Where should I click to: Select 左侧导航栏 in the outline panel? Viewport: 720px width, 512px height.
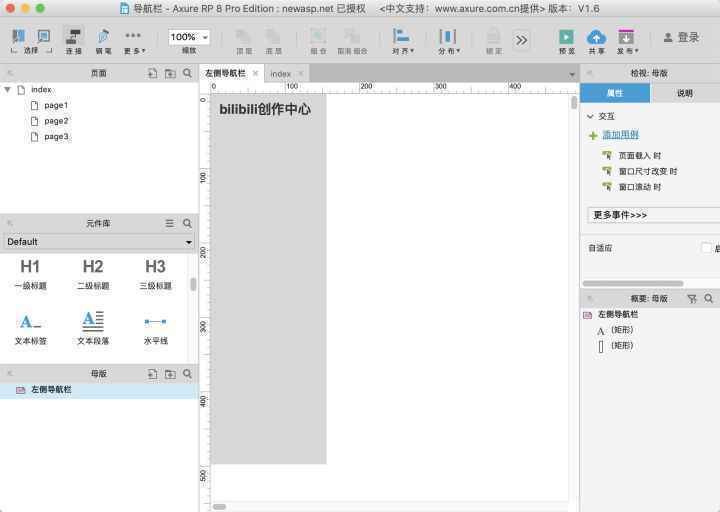(x=617, y=315)
